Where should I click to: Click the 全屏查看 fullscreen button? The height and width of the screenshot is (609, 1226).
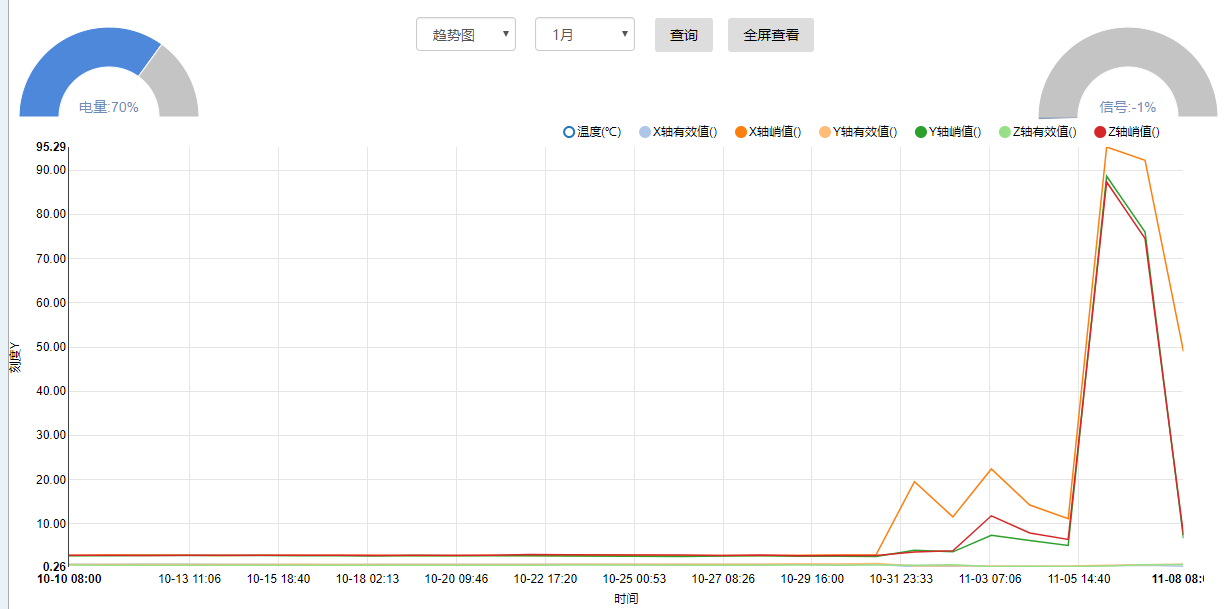(x=771, y=35)
